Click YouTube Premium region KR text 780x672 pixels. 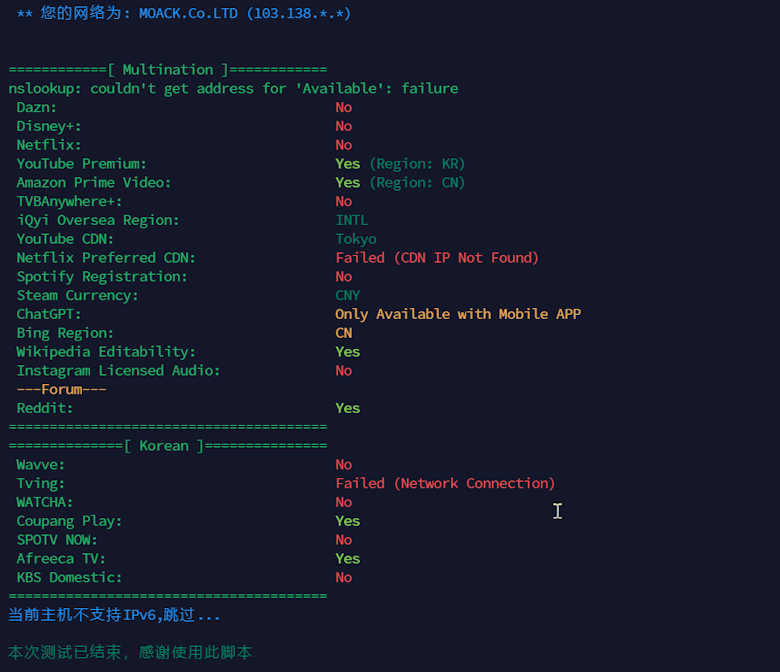pyautogui.click(x=417, y=164)
